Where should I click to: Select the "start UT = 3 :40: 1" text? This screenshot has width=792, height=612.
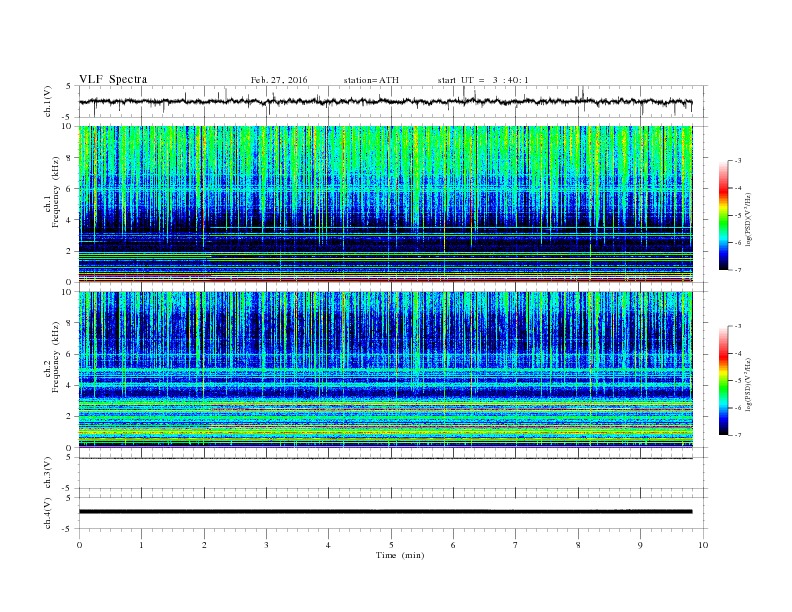483,80
